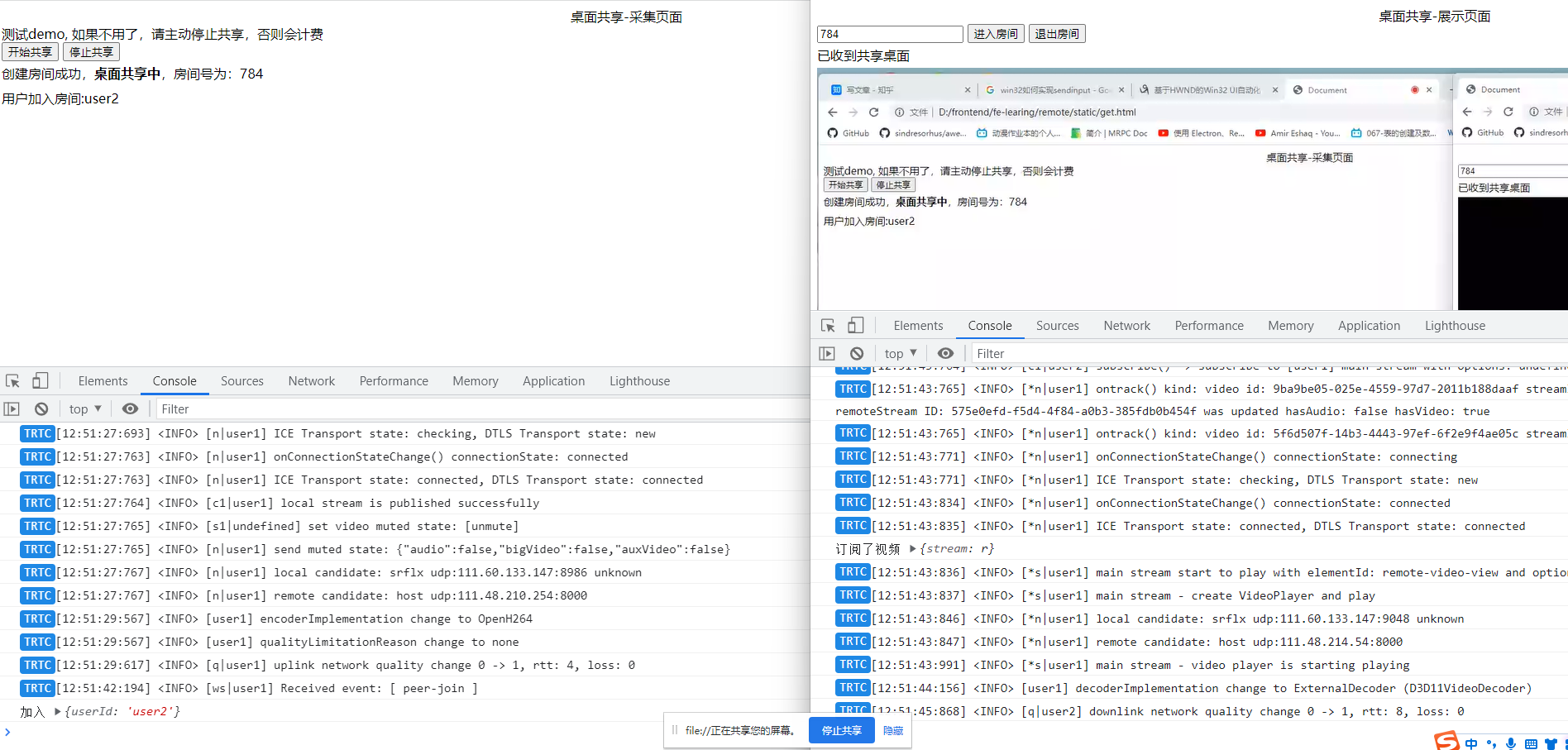
Task: Switch to the Sources tab in left DevTools
Action: tap(241, 380)
